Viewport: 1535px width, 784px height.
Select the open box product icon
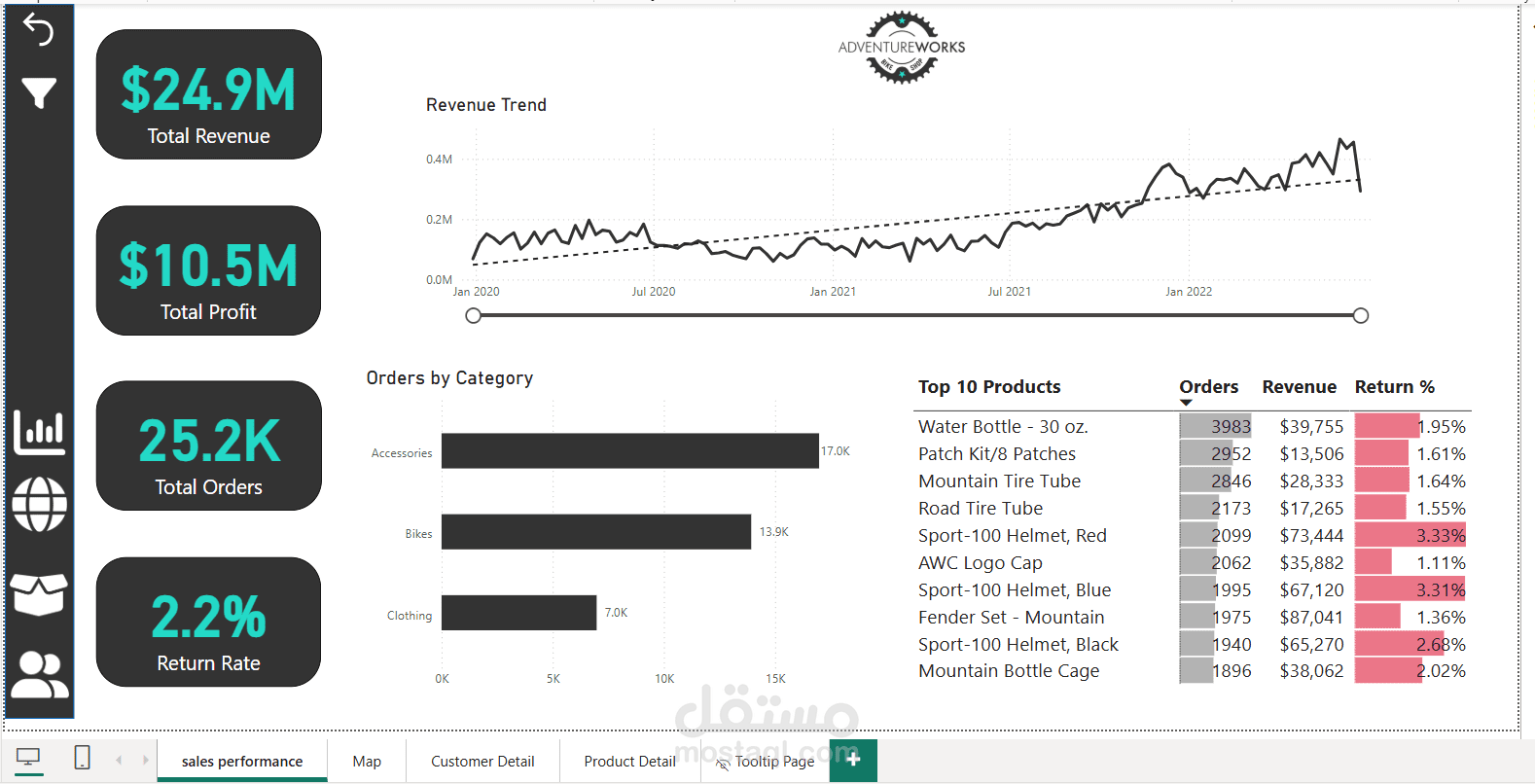(39, 593)
